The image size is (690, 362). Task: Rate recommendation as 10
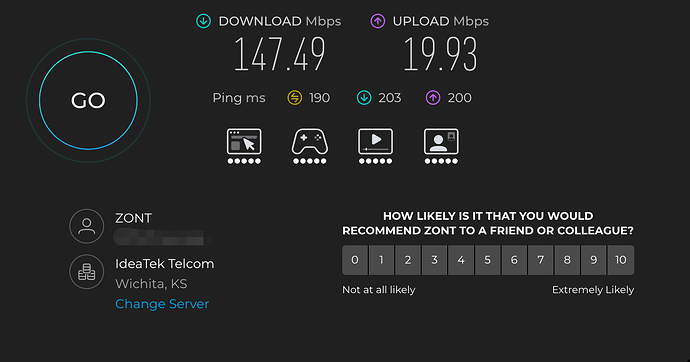620,260
